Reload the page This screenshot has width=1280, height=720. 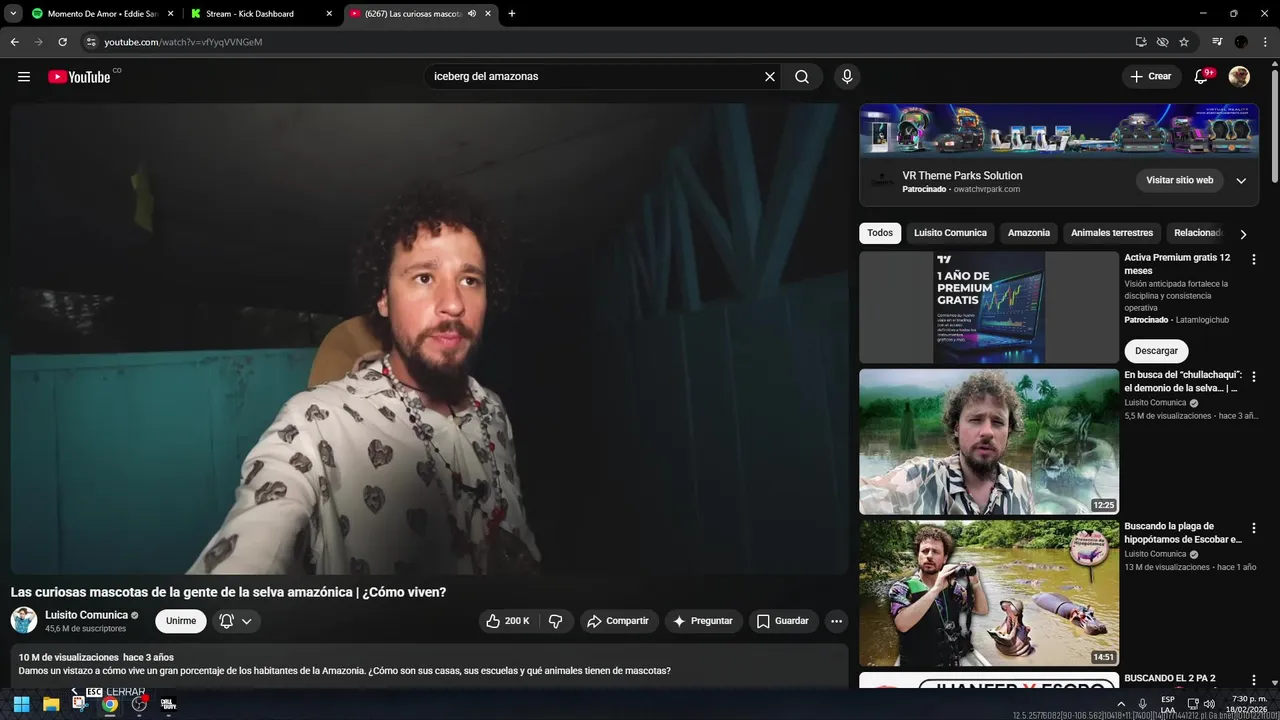(x=62, y=42)
